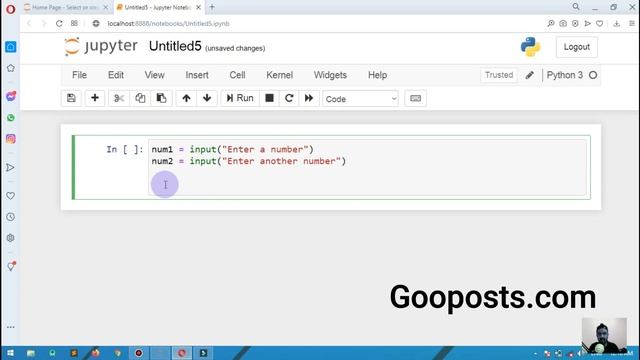This screenshot has width=640, height=360.
Task: Open the cell type dropdown showing Code
Action: [x=360, y=99]
